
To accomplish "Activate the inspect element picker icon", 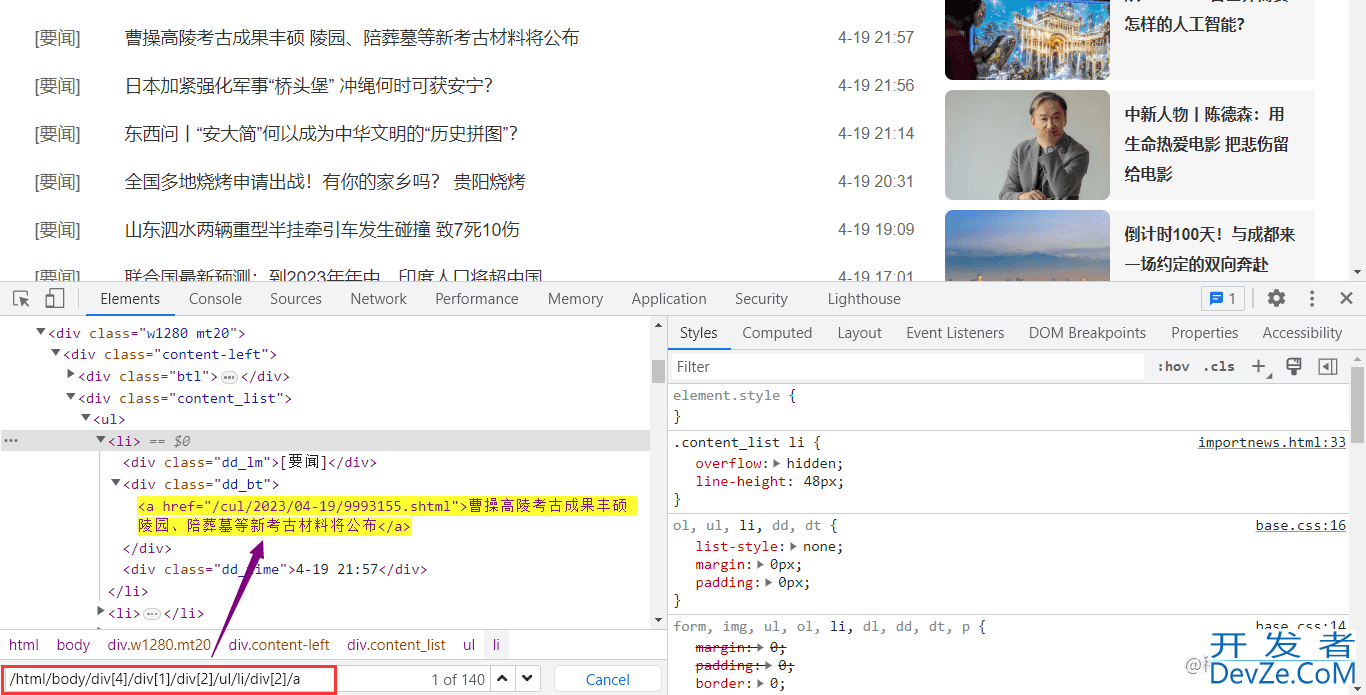I will [21, 298].
